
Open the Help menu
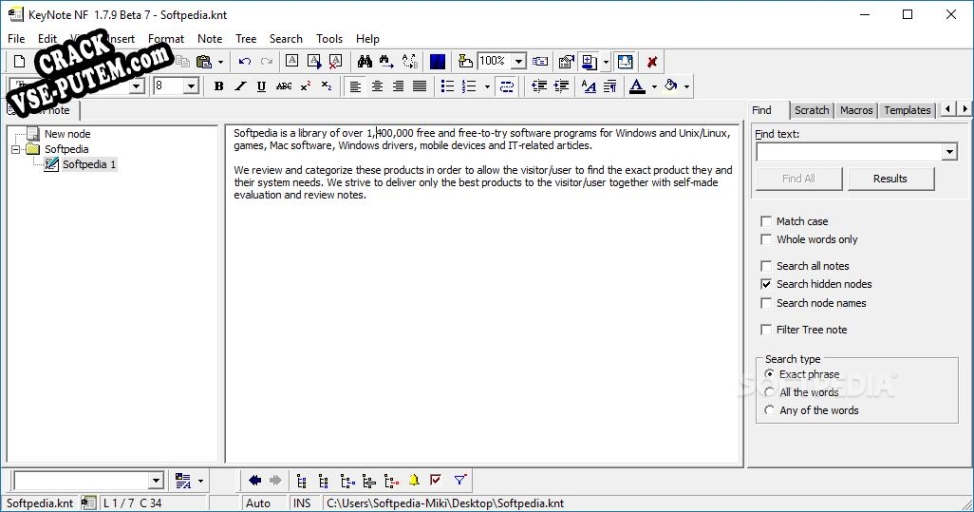click(367, 39)
